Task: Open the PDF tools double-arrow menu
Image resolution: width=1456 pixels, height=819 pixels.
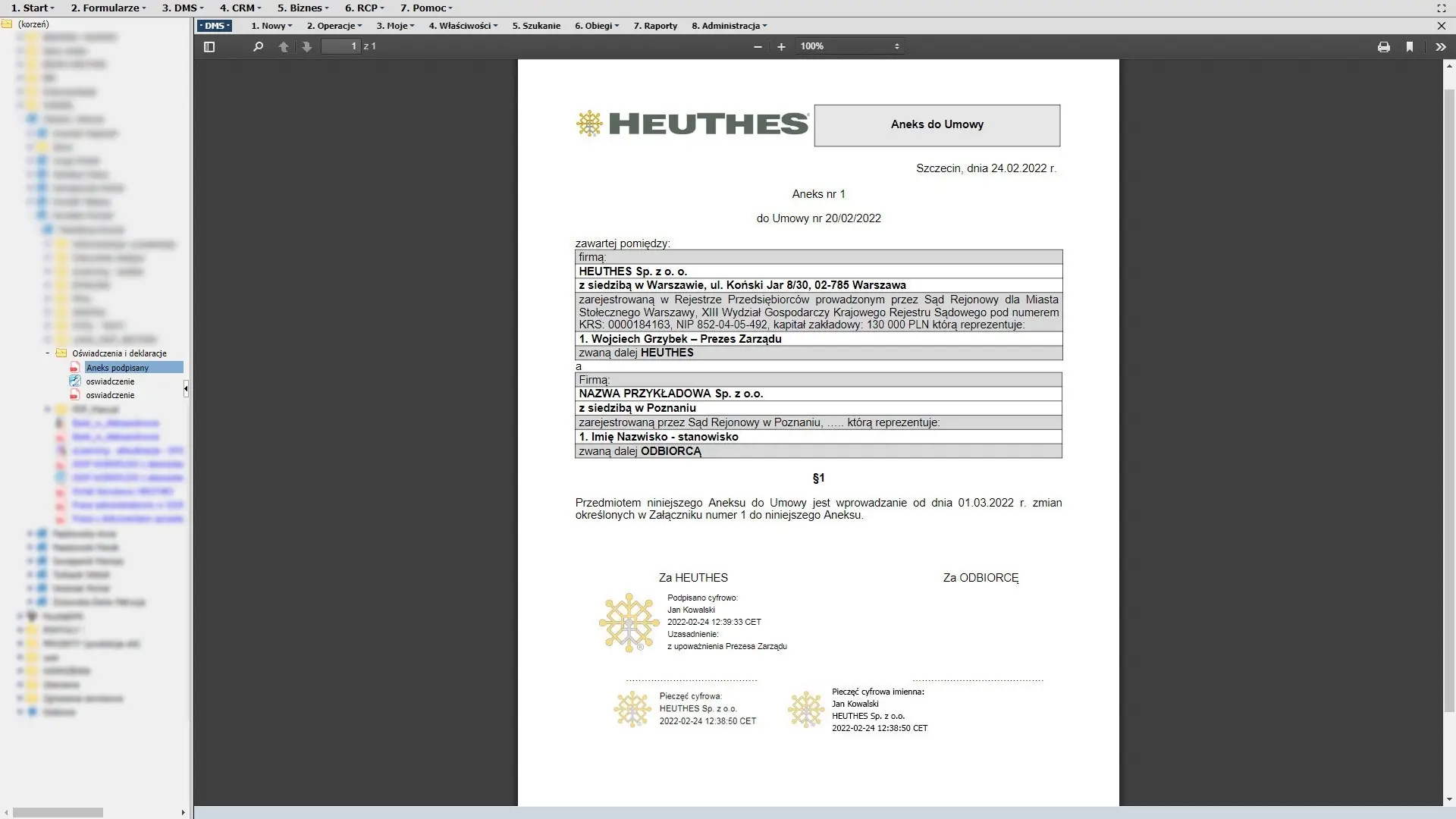Action: [1440, 46]
